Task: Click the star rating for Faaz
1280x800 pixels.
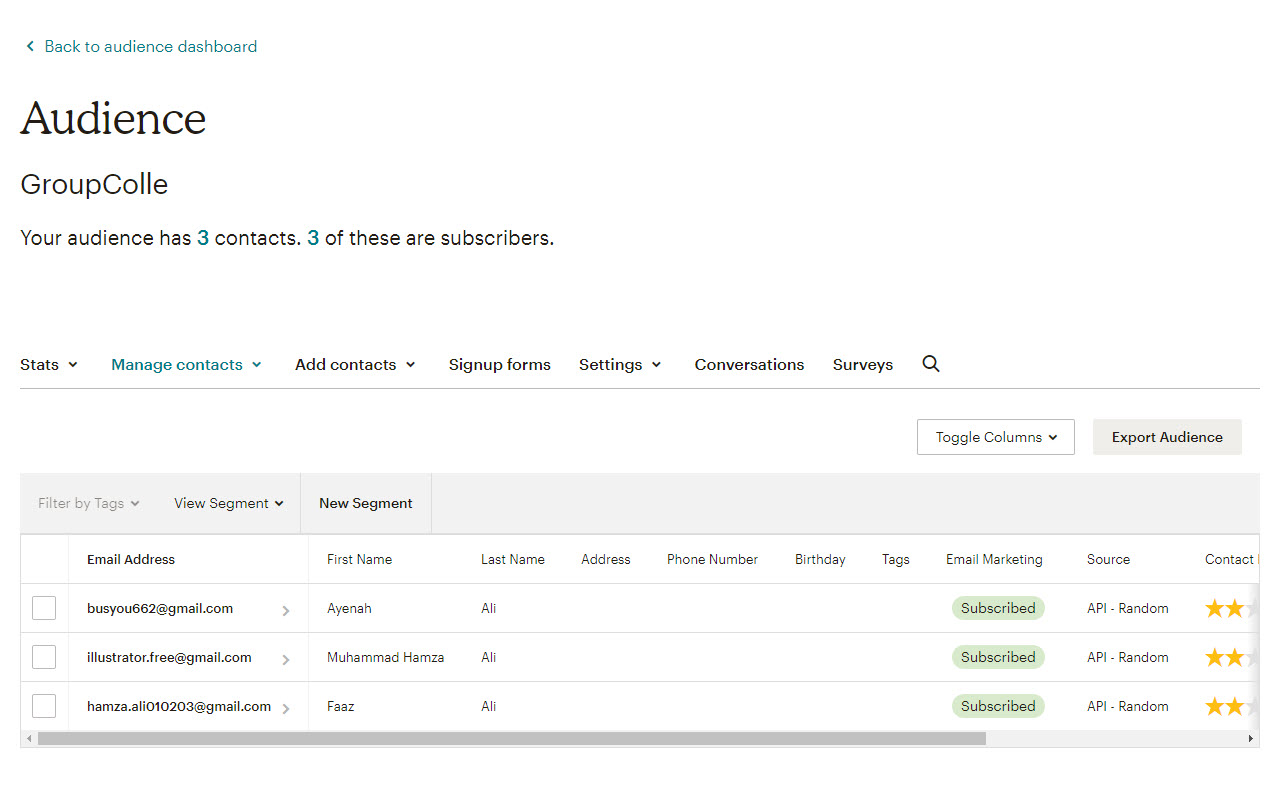Action: [1231, 706]
